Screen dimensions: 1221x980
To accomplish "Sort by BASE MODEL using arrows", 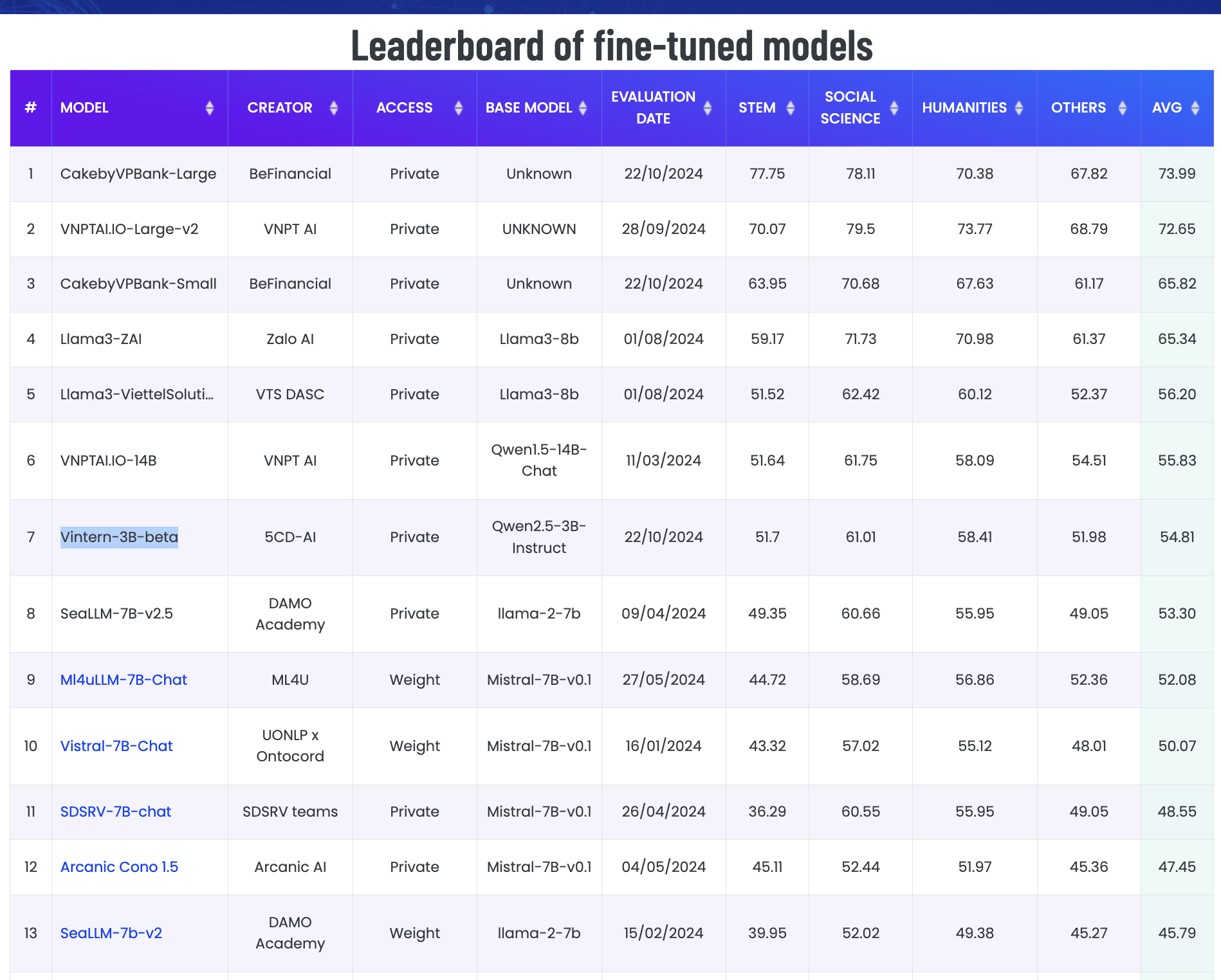I will point(583,108).
